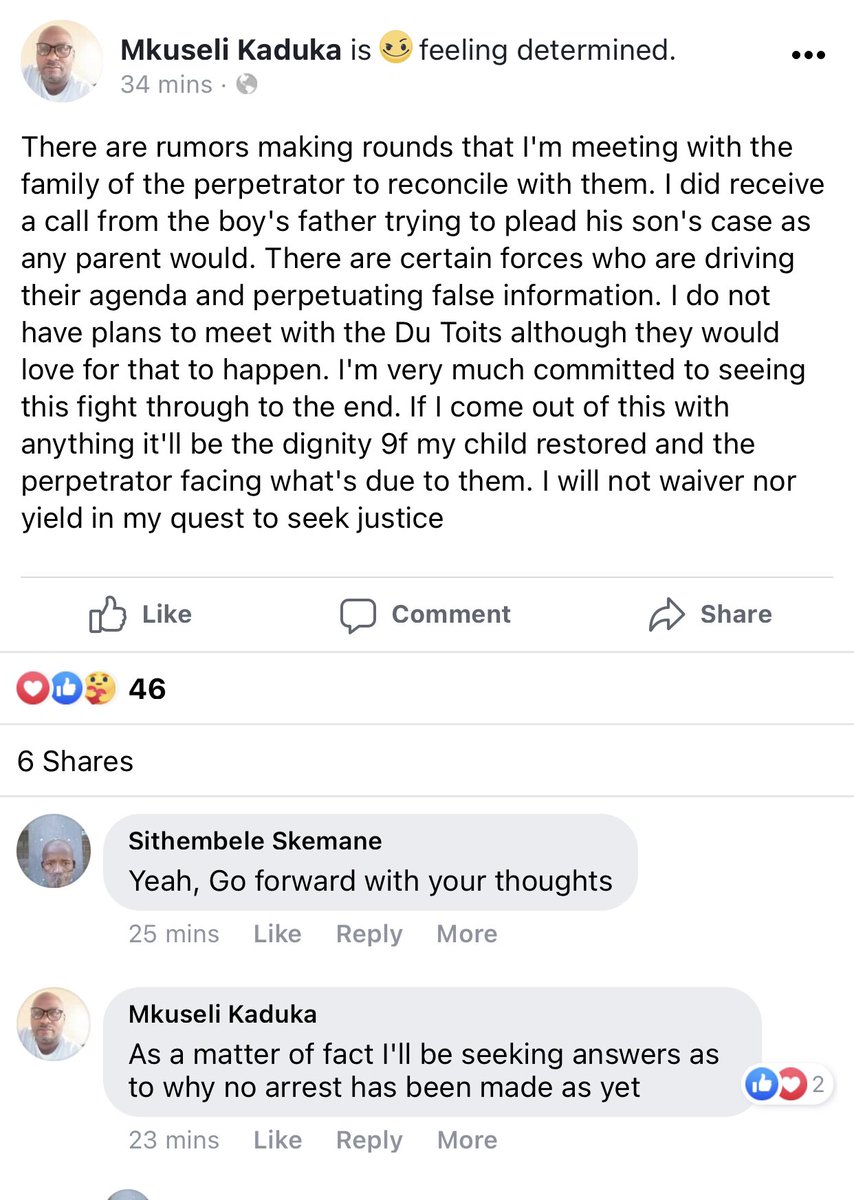Tap the thumbs-up Like icon on post

[x=108, y=614]
